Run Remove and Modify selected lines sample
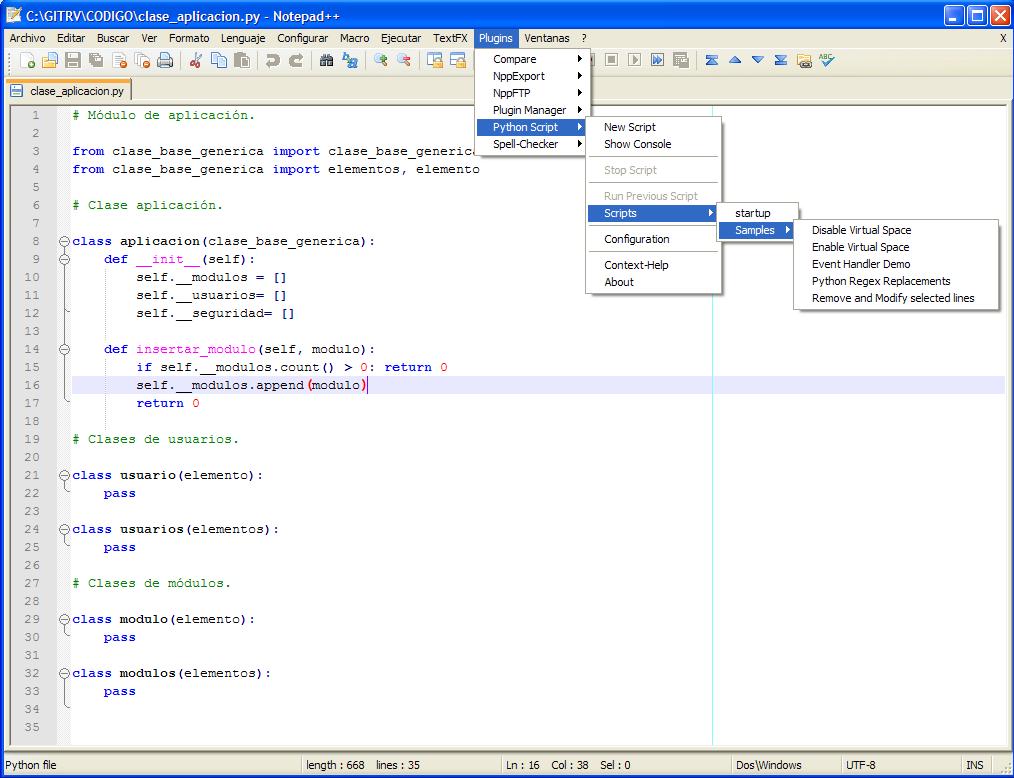1014x778 pixels. [x=896, y=298]
